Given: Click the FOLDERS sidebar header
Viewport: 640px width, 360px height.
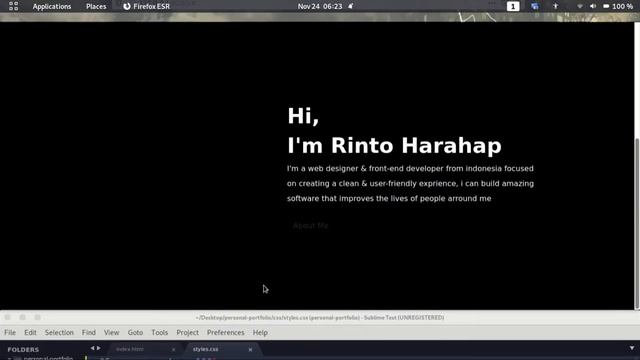Looking at the screenshot, I should click(x=23, y=350).
